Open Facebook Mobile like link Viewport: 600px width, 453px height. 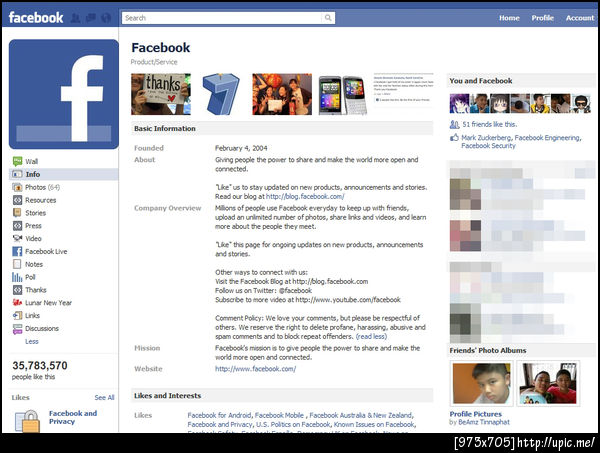279,416
